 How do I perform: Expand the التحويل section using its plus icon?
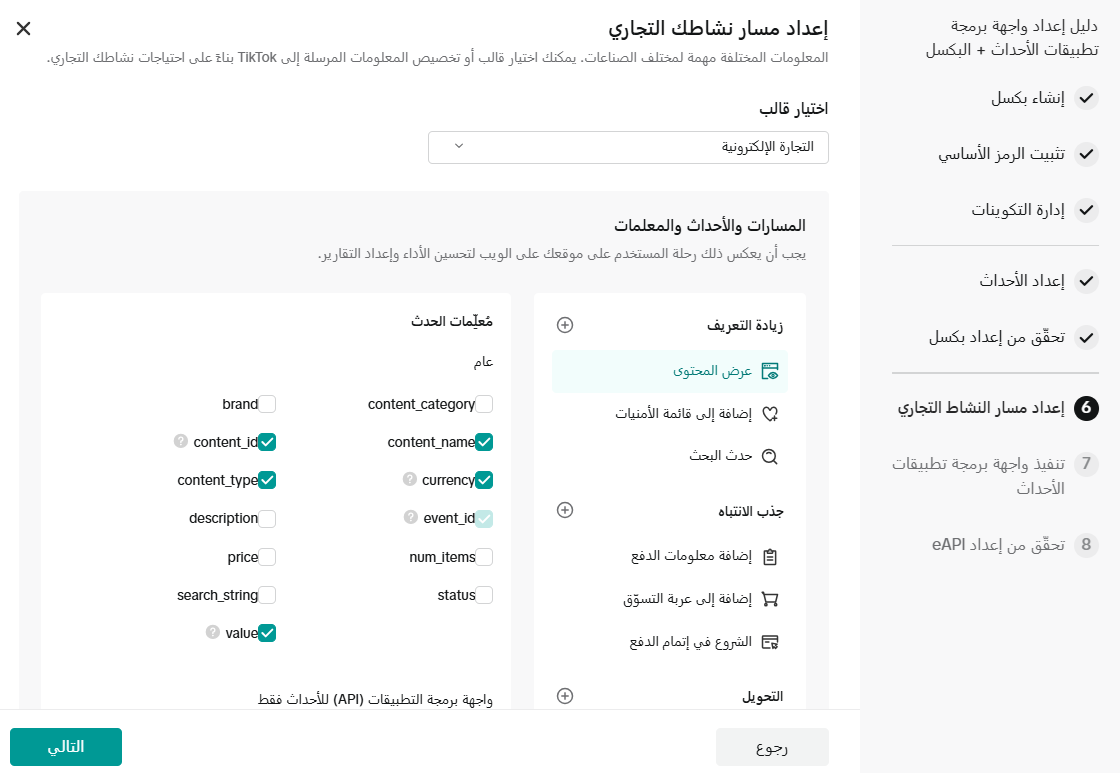(565, 695)
